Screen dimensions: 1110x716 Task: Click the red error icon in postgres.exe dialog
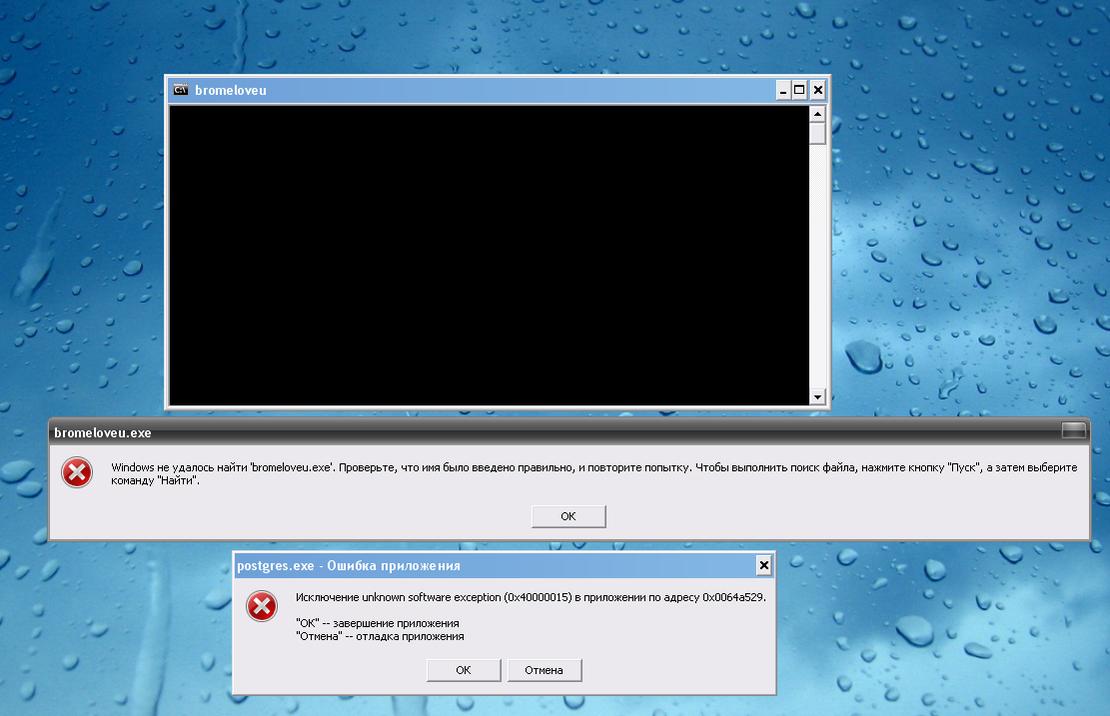click(261, 606)
